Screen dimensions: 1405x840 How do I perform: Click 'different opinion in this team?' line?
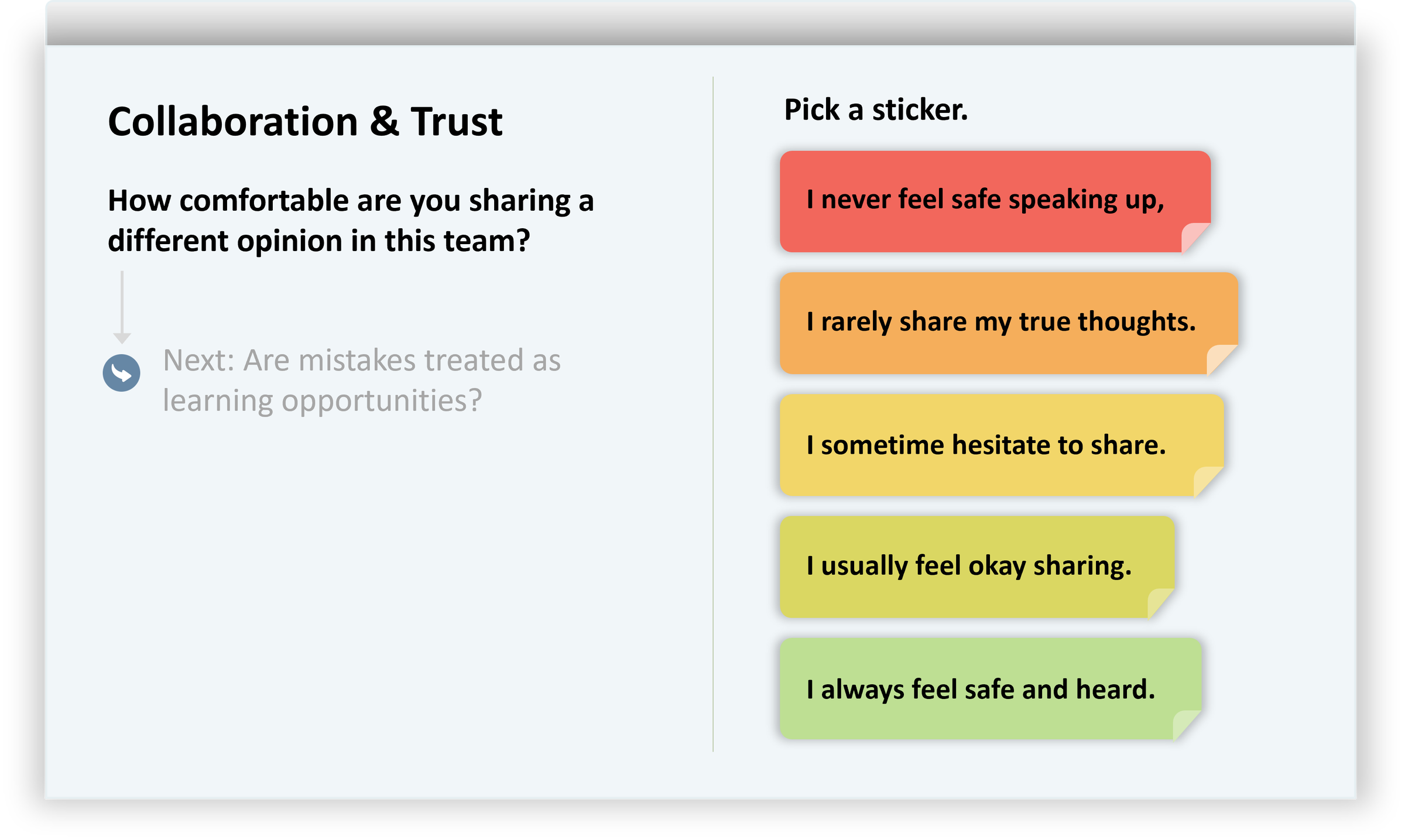pos(319,241)
